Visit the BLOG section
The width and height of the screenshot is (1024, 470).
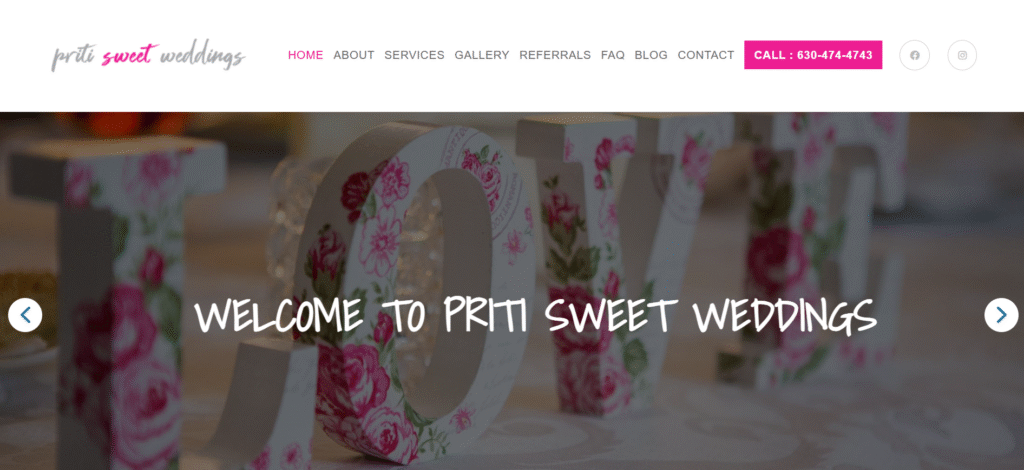point(651,55)
